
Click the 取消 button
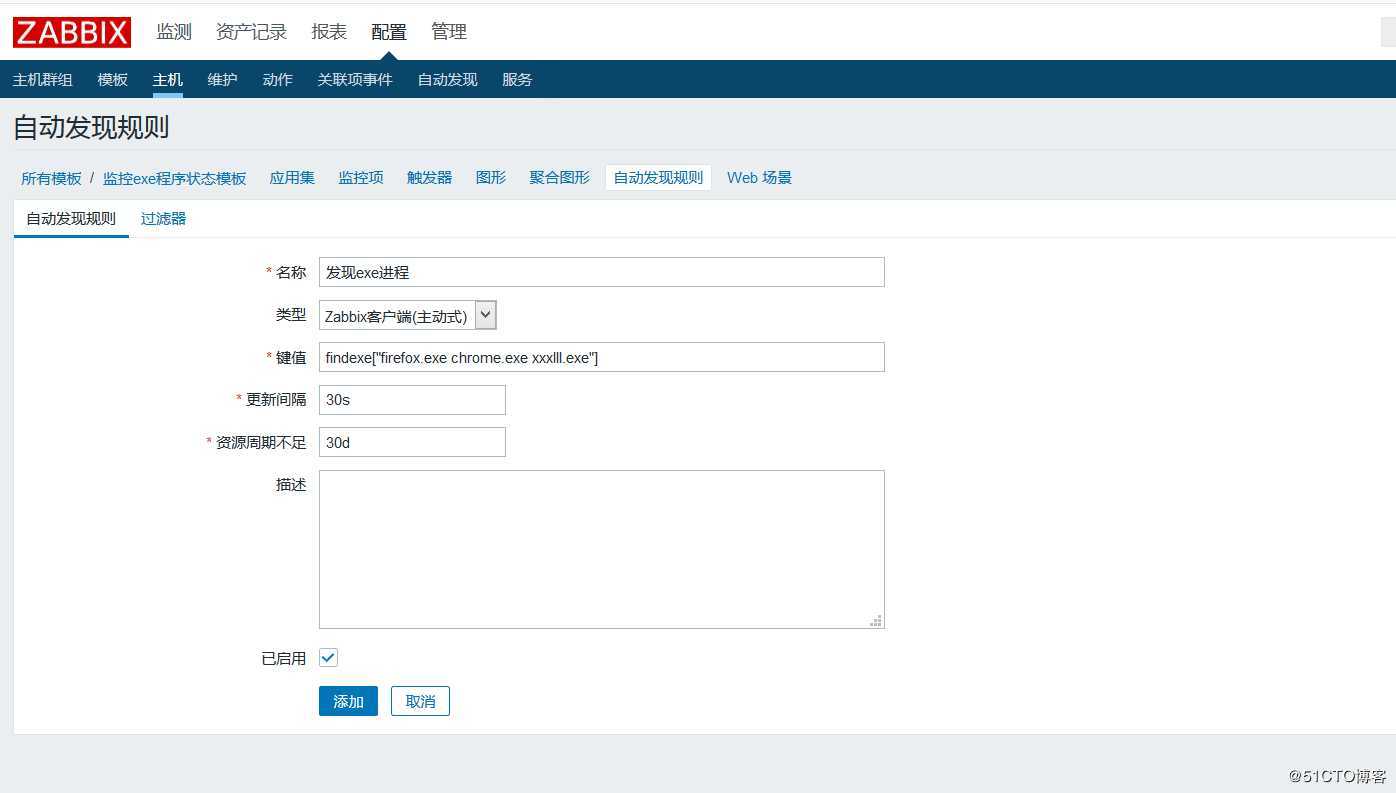click(420, 701)
